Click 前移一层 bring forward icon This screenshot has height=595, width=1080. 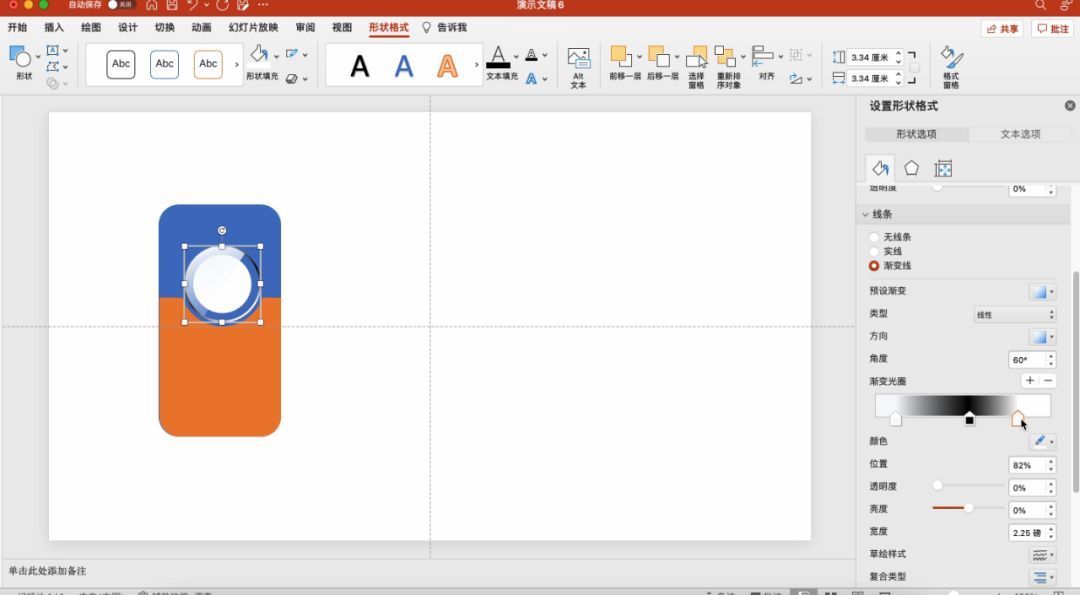point(620,56)
